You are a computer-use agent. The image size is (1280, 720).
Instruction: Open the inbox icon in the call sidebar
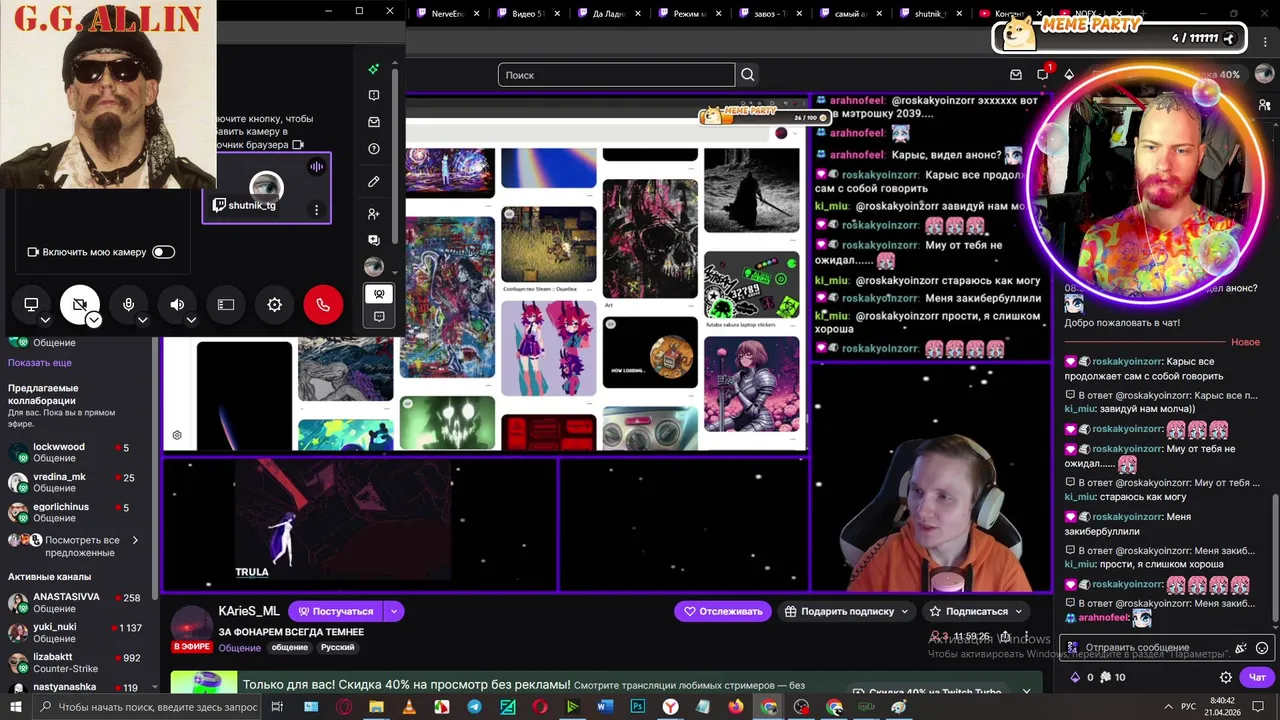click(x=374, y=122)
